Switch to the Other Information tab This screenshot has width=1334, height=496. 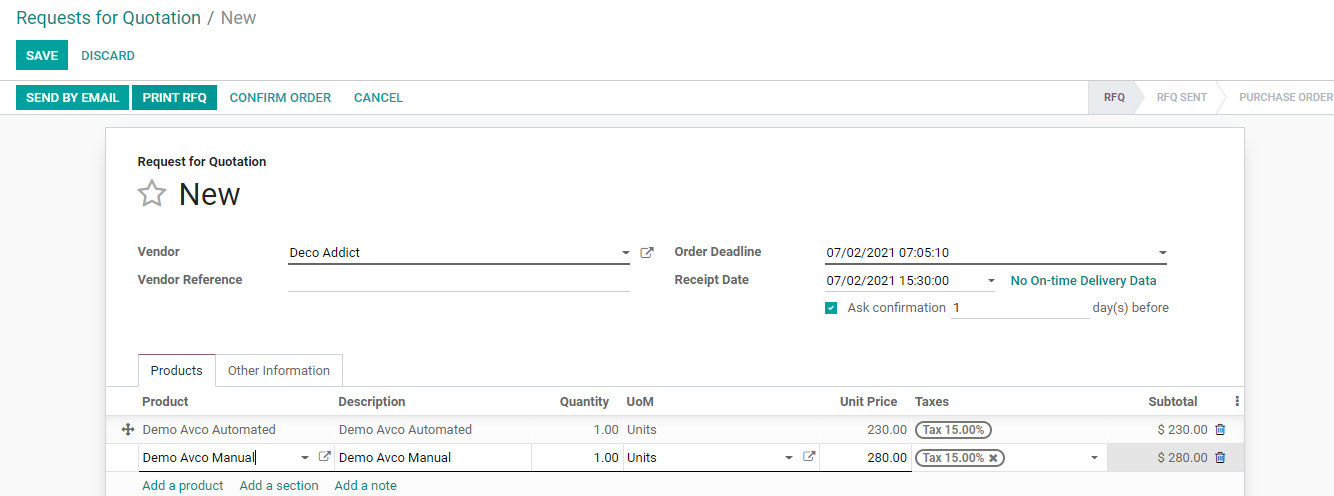279,370
